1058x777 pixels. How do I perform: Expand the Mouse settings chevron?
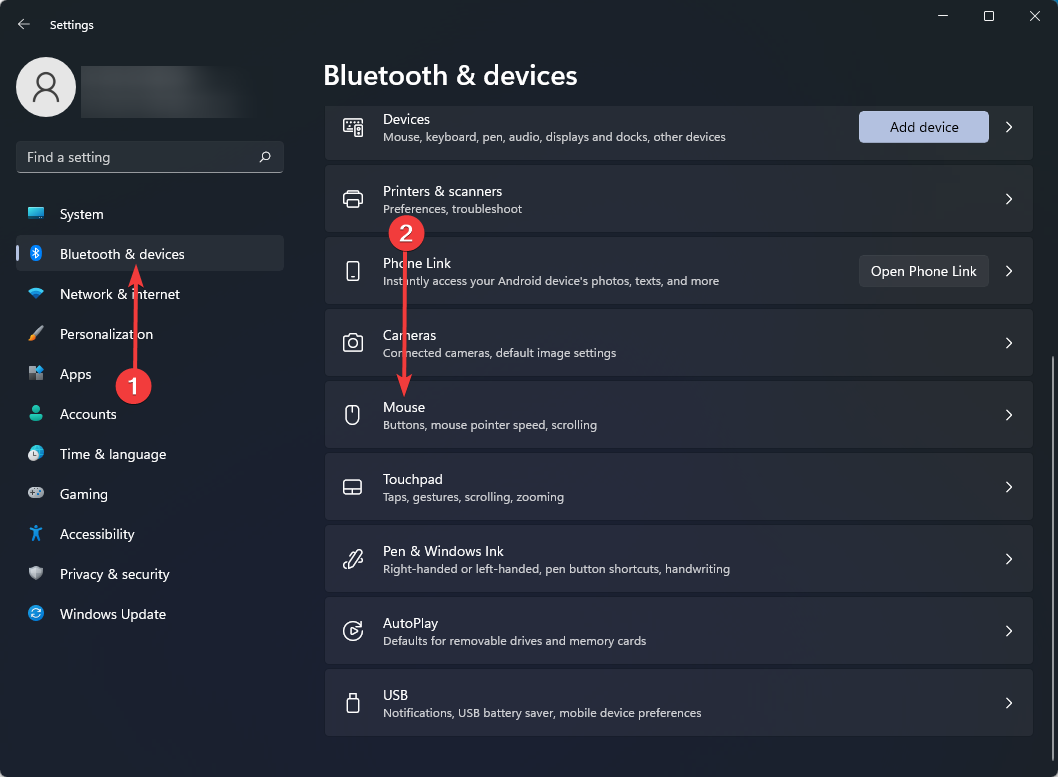[x=1009, y=415]
